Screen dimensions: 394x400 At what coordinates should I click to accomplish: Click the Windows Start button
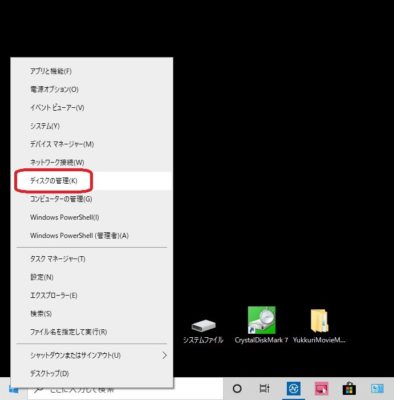tap(13, 389)
